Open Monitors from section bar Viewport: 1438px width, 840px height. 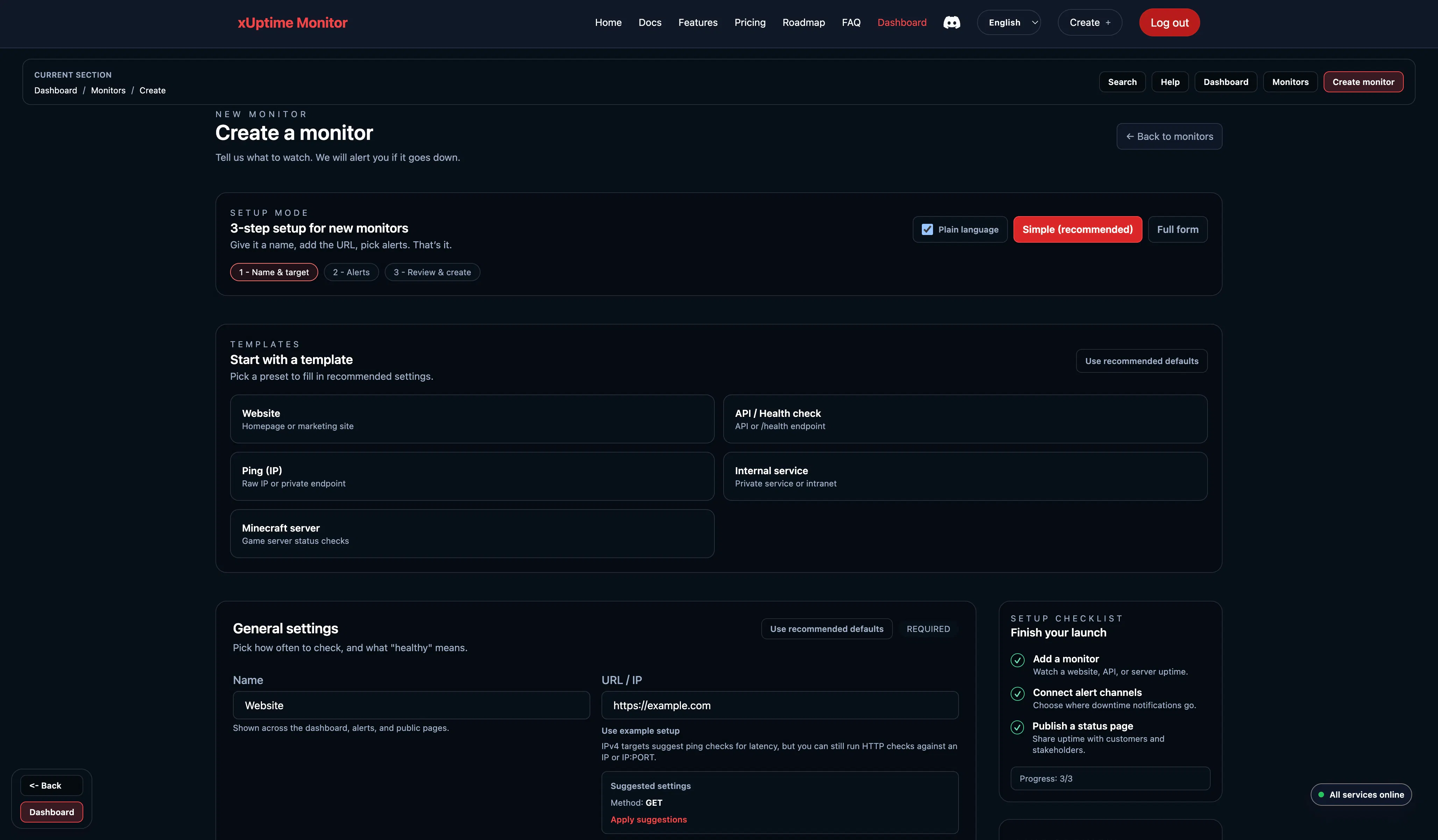(x=1290, y=81)
